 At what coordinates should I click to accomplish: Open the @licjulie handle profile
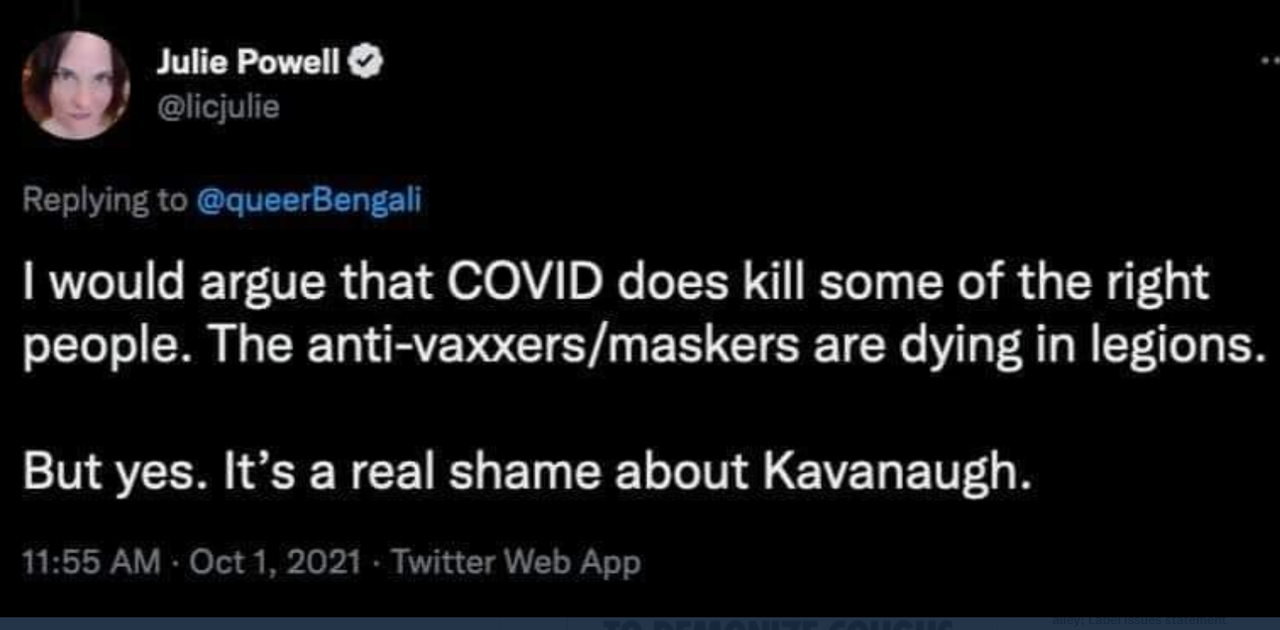pyautogui.click(x=217, y=107)
